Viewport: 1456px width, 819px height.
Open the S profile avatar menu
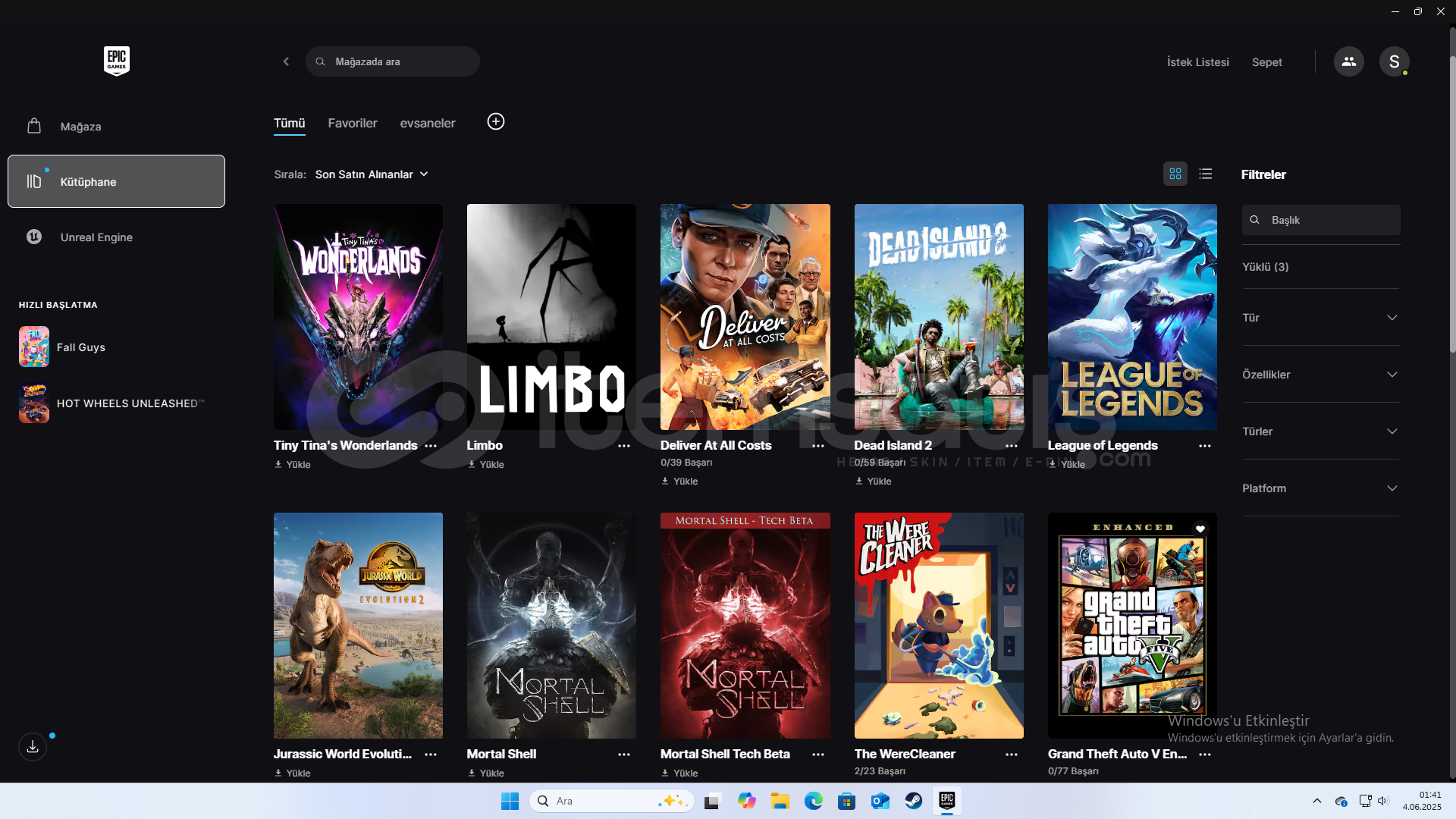[x=1394, y=61]
